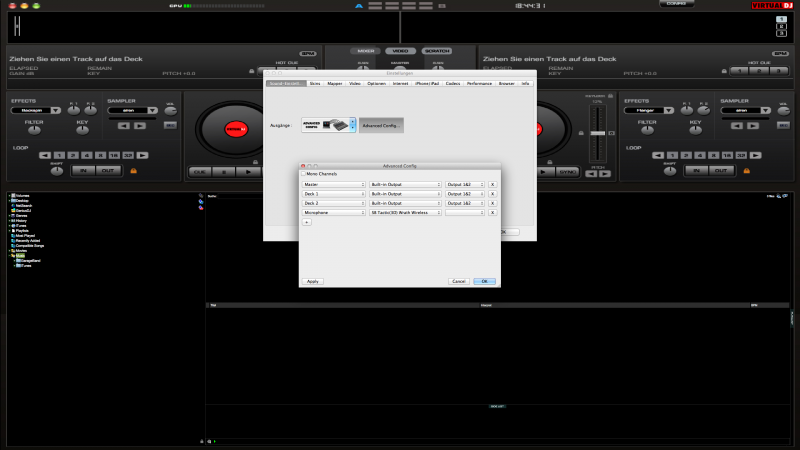The width and height of the screenshot is (800, 450).
Task: Remove the Deck 2 row with its X button
Action: (x=492, y=203)
